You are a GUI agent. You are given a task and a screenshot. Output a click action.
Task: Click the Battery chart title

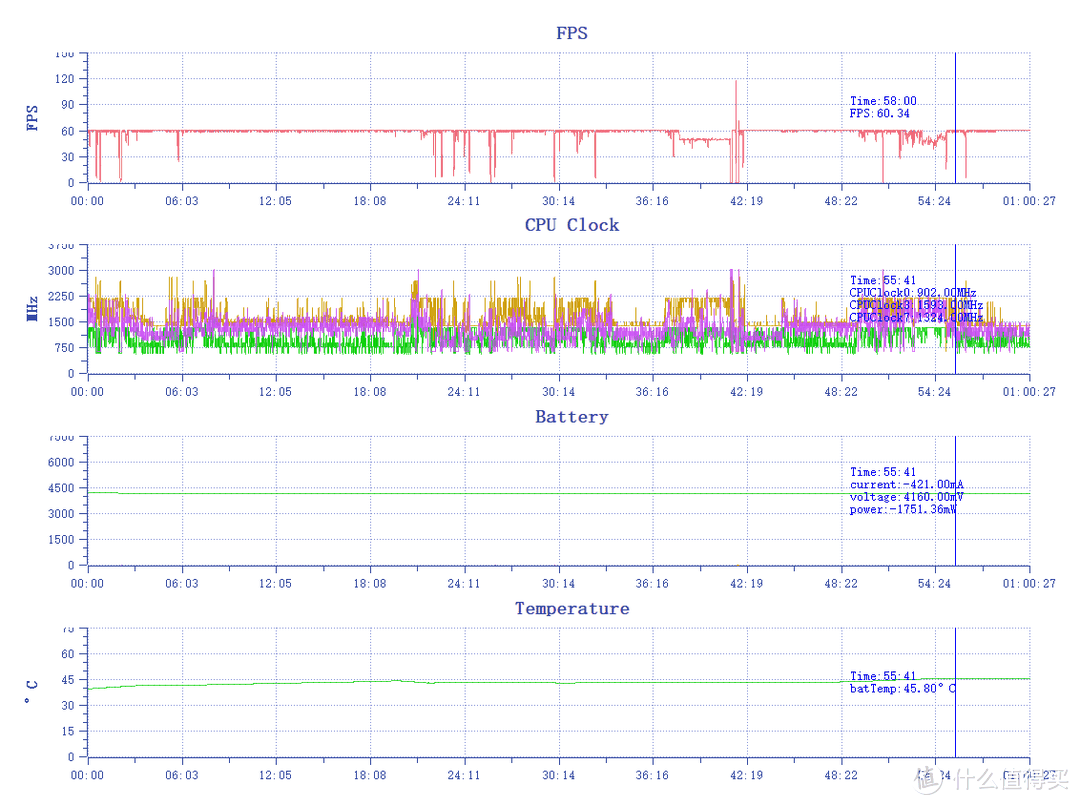click(x=571, y=417)
